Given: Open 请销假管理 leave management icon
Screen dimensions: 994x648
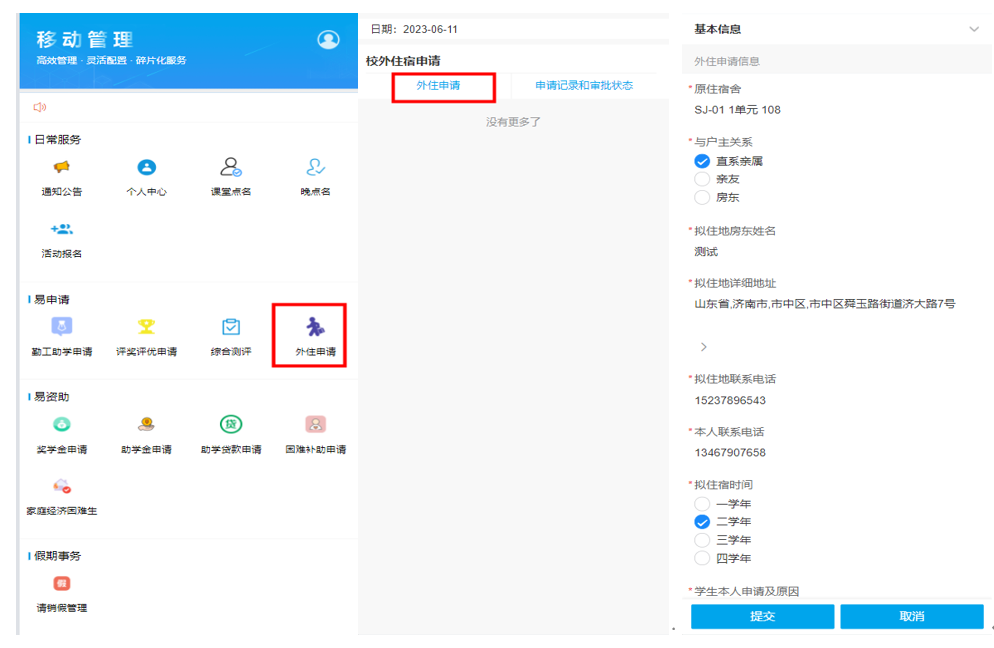Looking at the screenshot, I should pos(62,584).
